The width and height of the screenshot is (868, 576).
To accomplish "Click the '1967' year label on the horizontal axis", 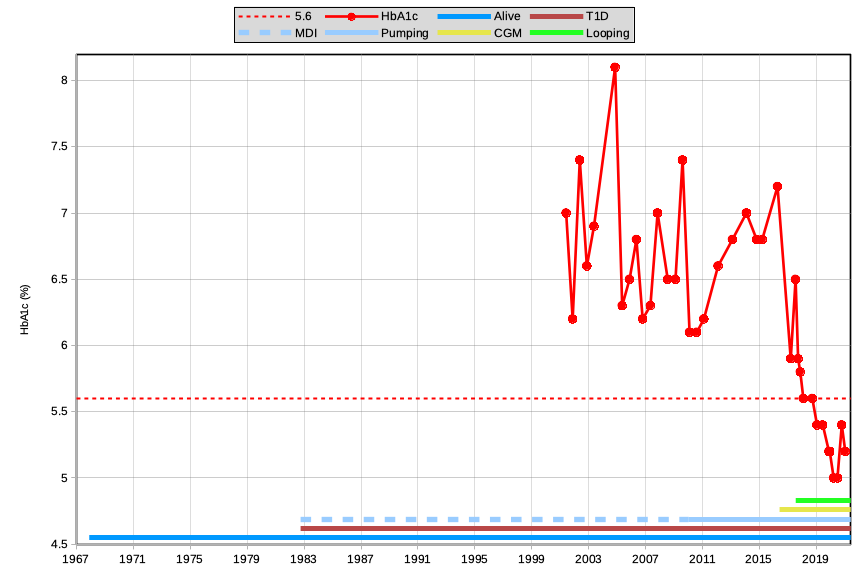I will 75,559.
